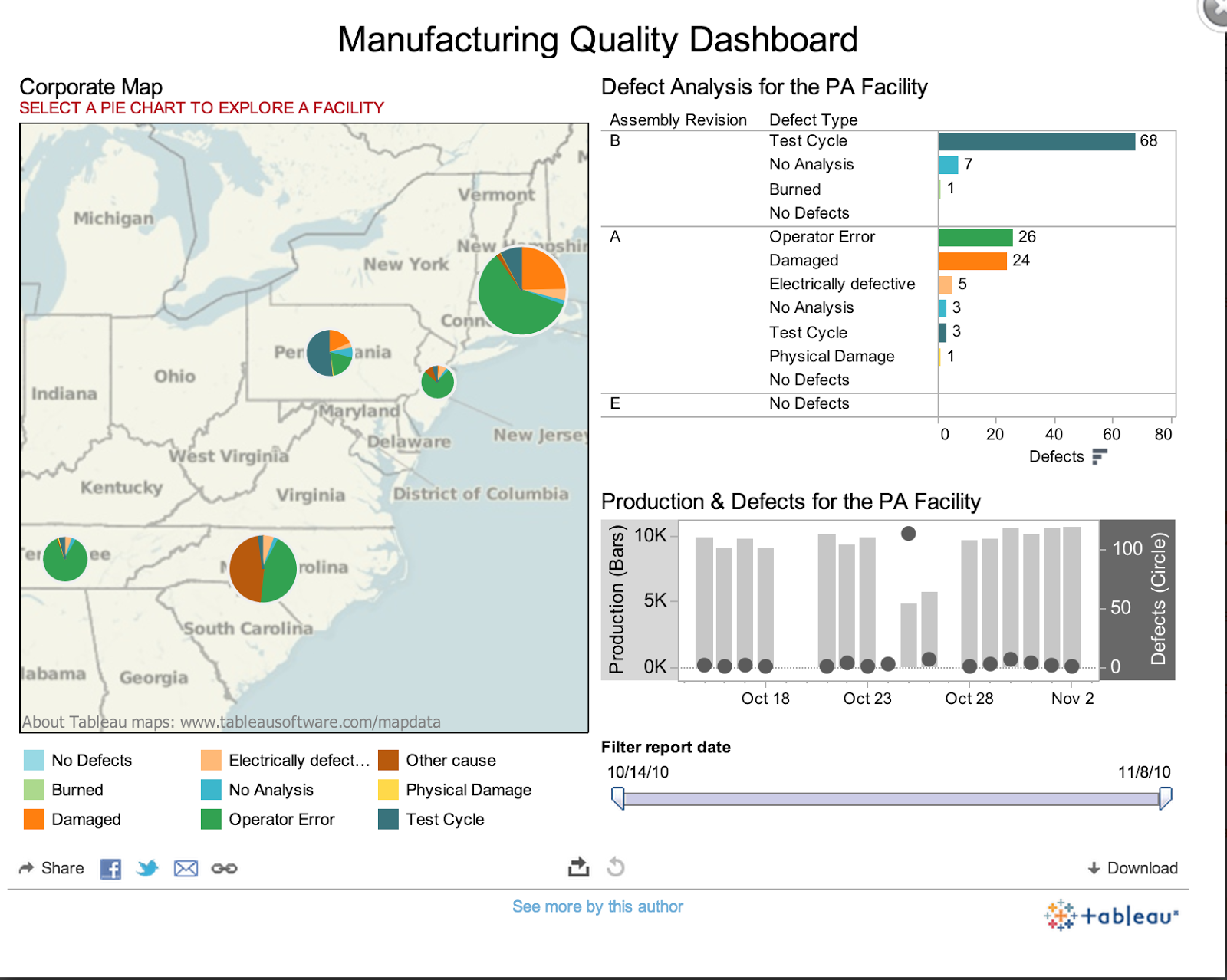Select the Pennsylvania facility pie chart
The width and height of the screenshot is (1227, 980).
(x=330, y=353)
